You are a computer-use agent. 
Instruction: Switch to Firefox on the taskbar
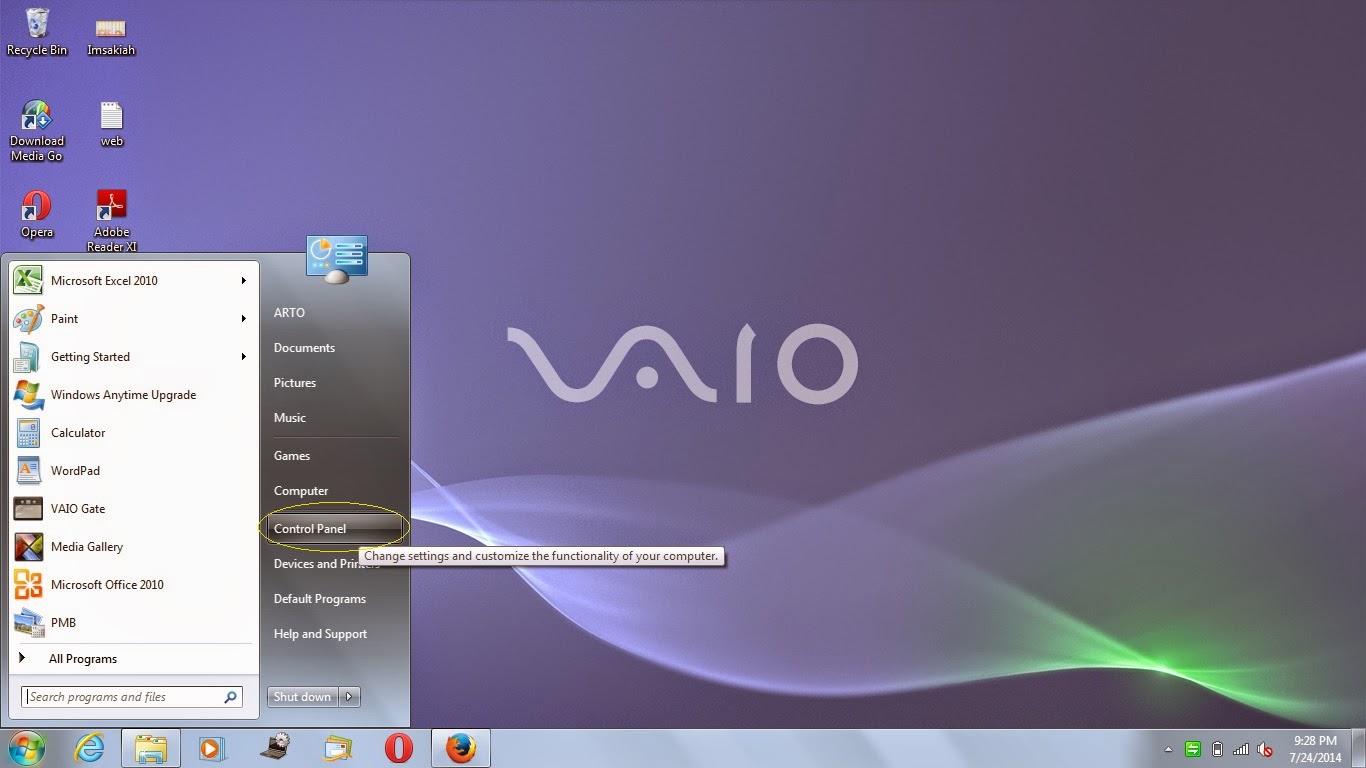click(x=461, y=748)
